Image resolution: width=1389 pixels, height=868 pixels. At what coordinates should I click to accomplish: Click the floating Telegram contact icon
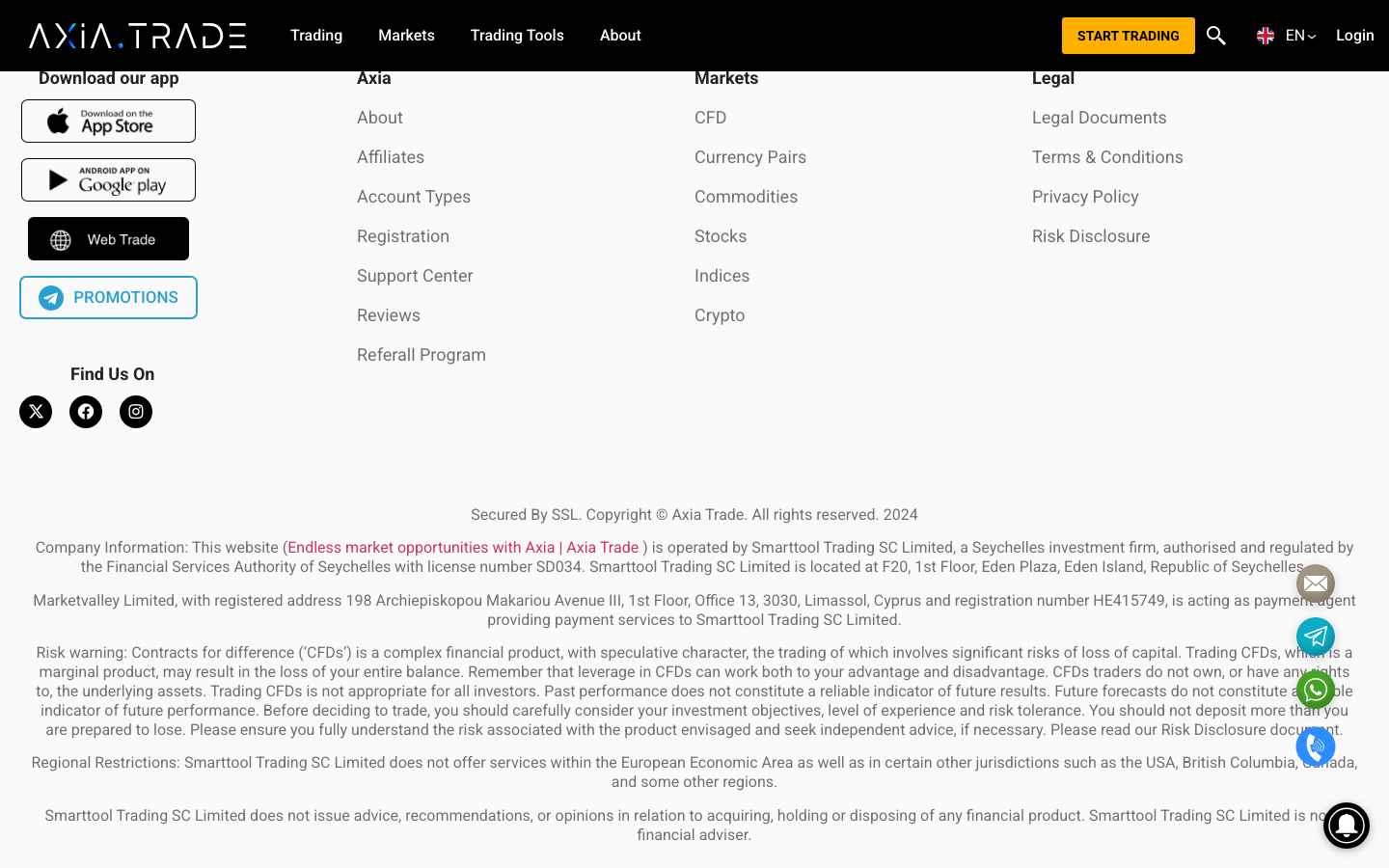click(1316, 637)
